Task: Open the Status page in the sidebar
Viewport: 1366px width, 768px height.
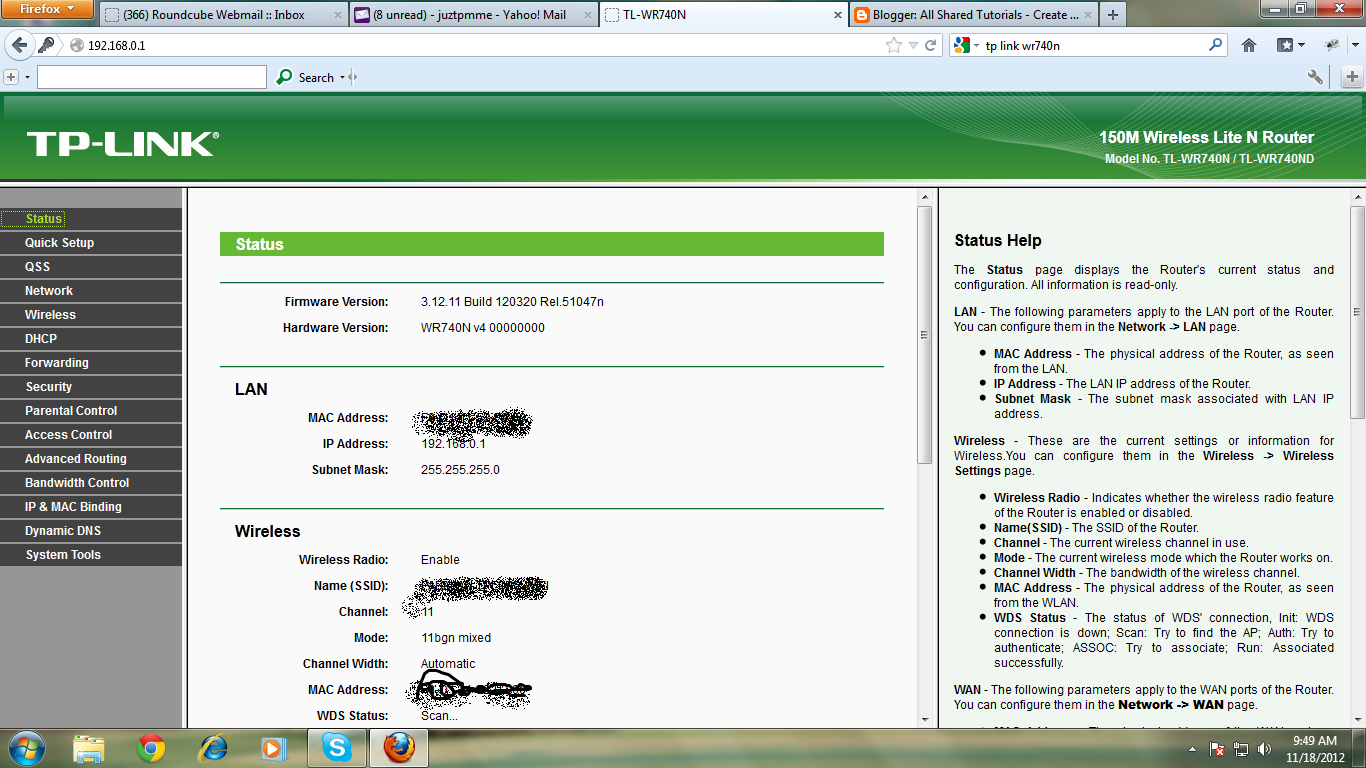Action: (x=44, y=219)
